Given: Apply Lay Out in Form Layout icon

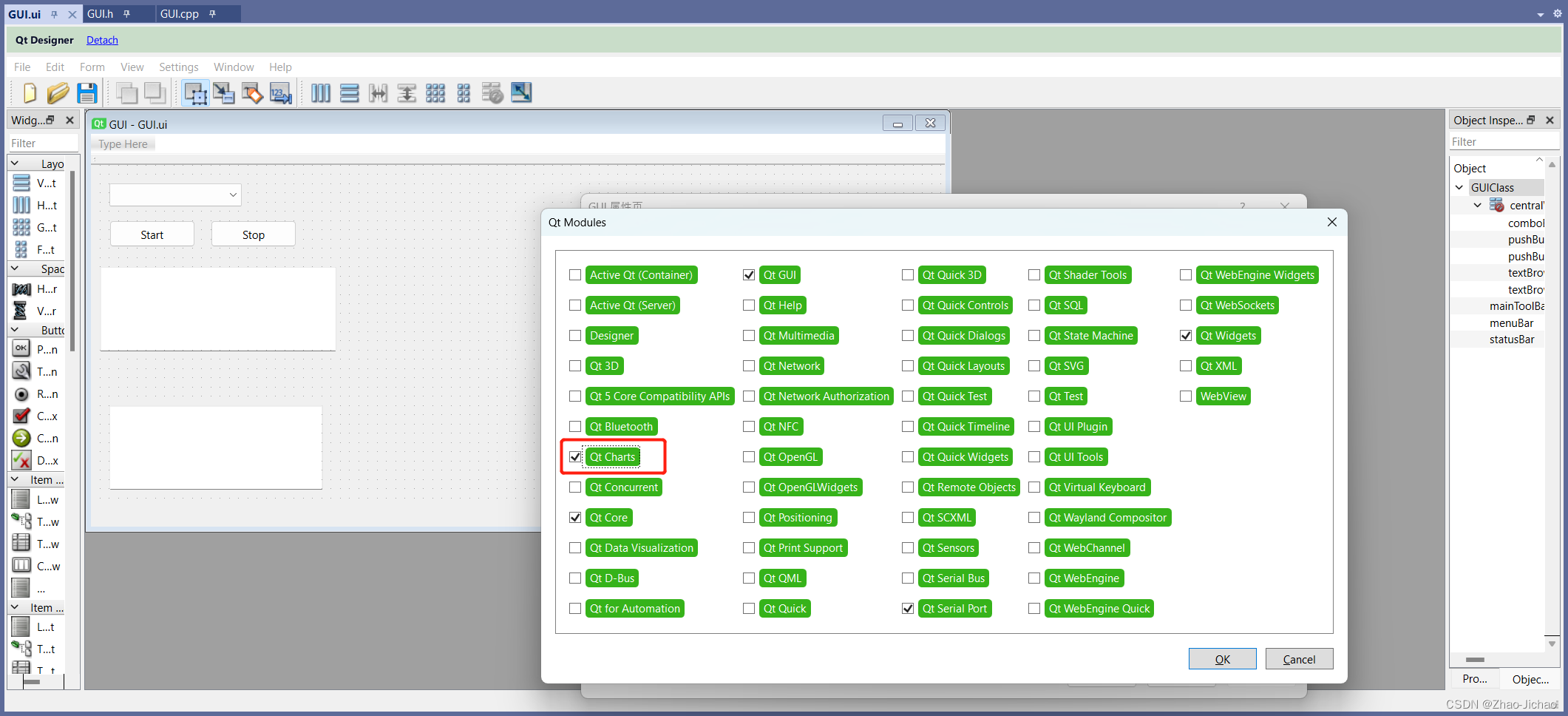Looking at the screenshot, I should (464, 93).
